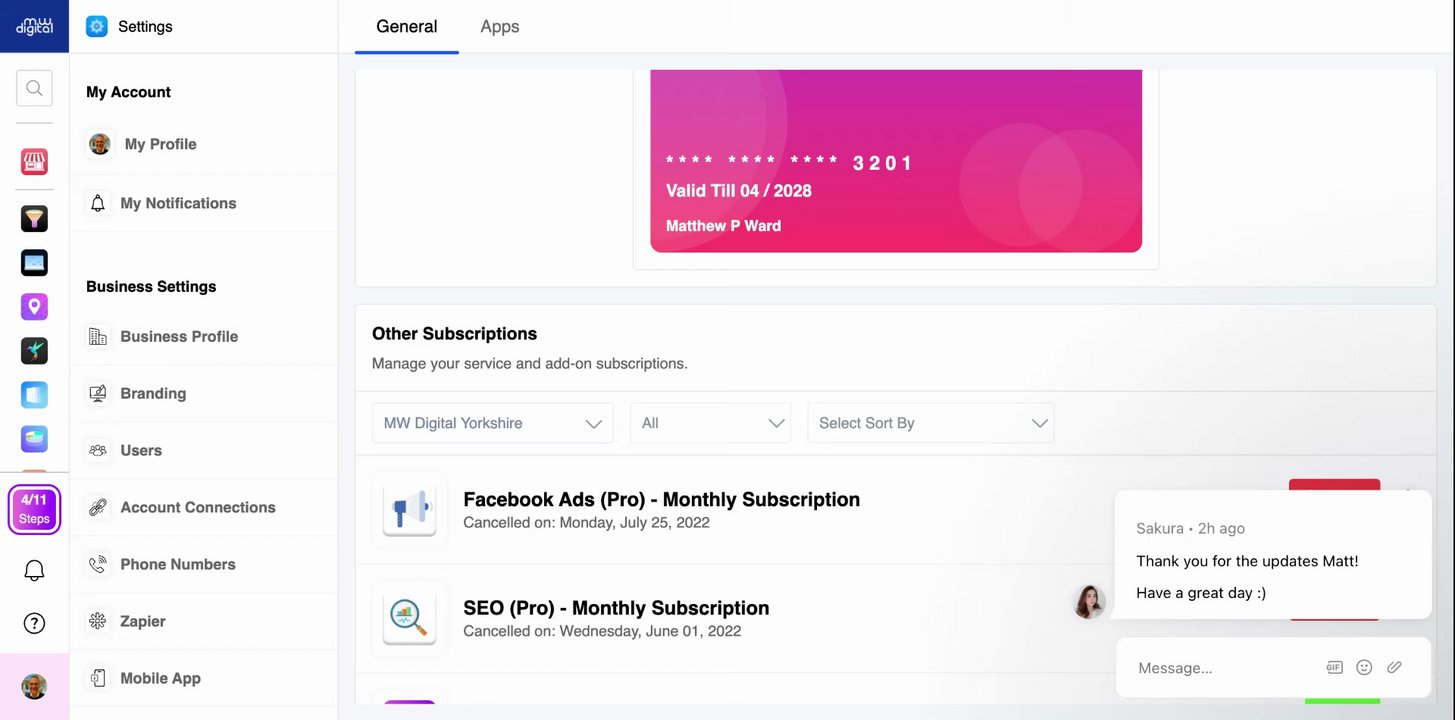This screenshot has height=720, width=1455.
Task: Expand the MW Digital Yorkshire dropdown
Action: click(492, 423)
